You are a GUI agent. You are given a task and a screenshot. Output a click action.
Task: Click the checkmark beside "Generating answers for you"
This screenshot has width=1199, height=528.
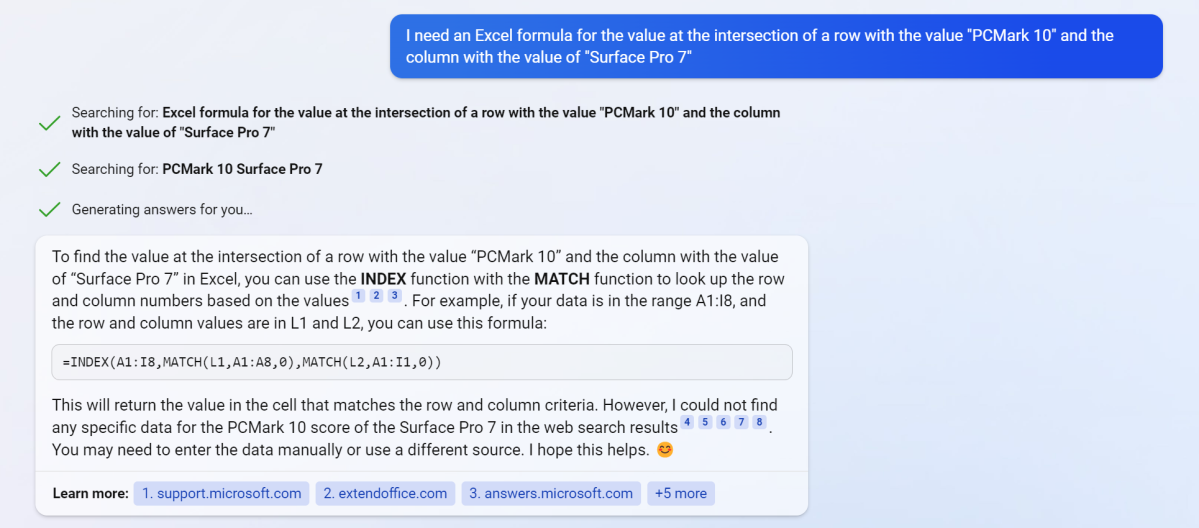coord(49,210)
